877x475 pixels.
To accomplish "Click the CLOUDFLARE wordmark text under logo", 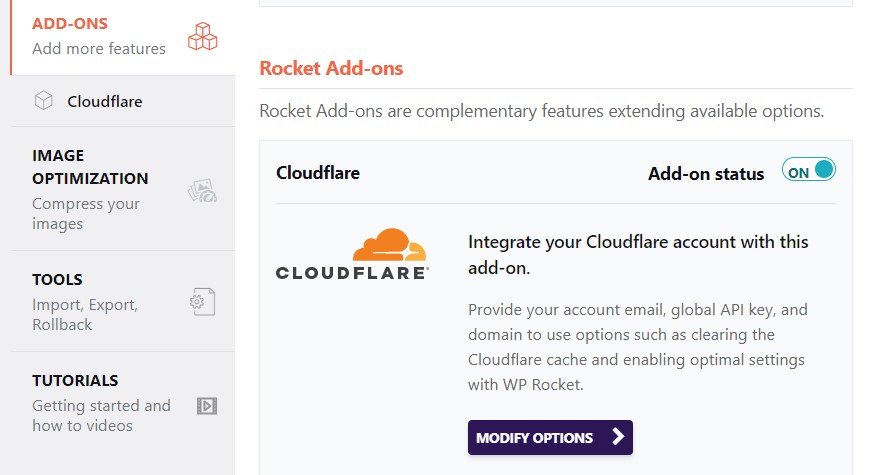I will (x=352, y=273).
